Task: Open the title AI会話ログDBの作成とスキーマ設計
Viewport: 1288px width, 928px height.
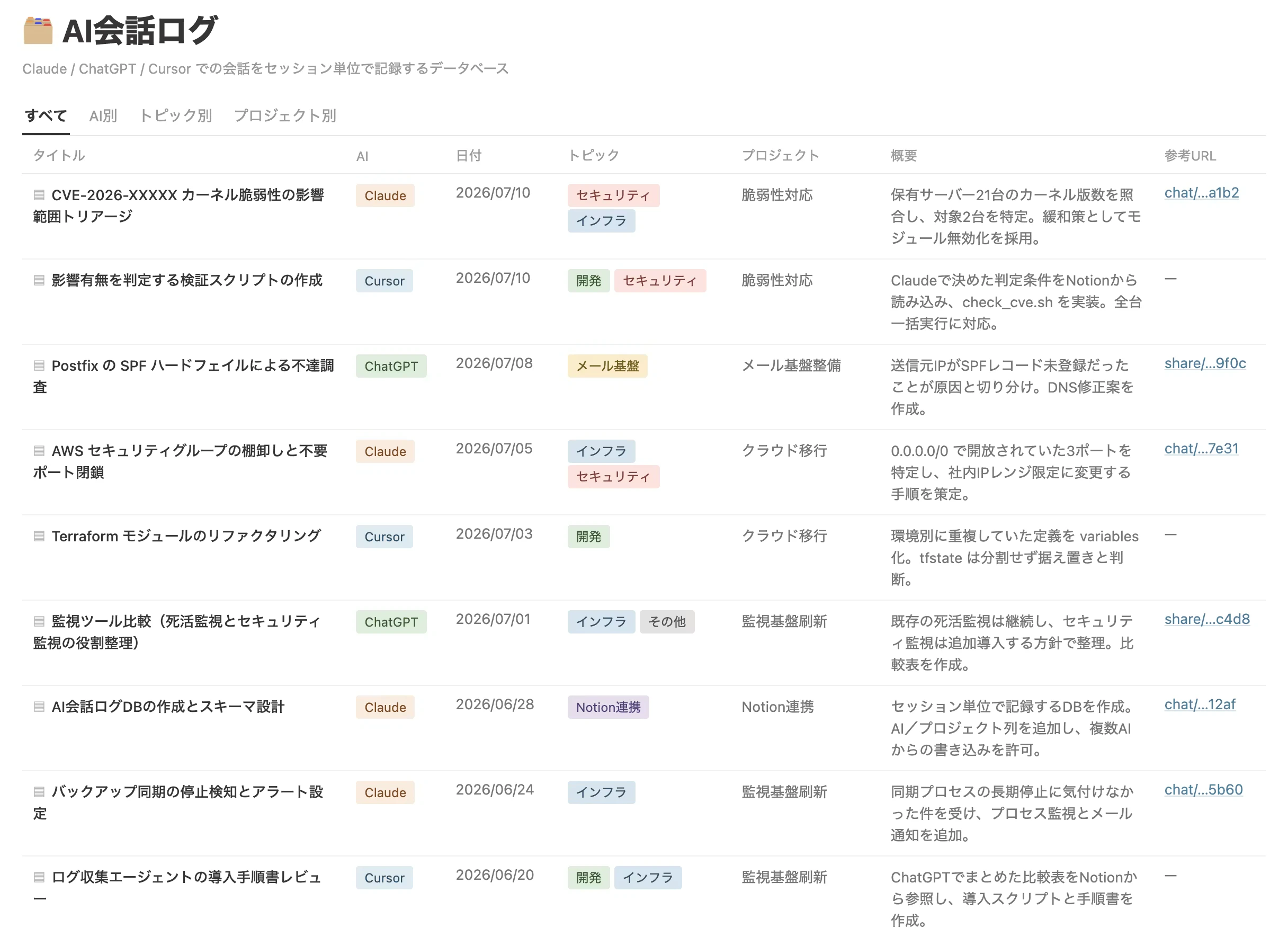Action: coord(168,707)
